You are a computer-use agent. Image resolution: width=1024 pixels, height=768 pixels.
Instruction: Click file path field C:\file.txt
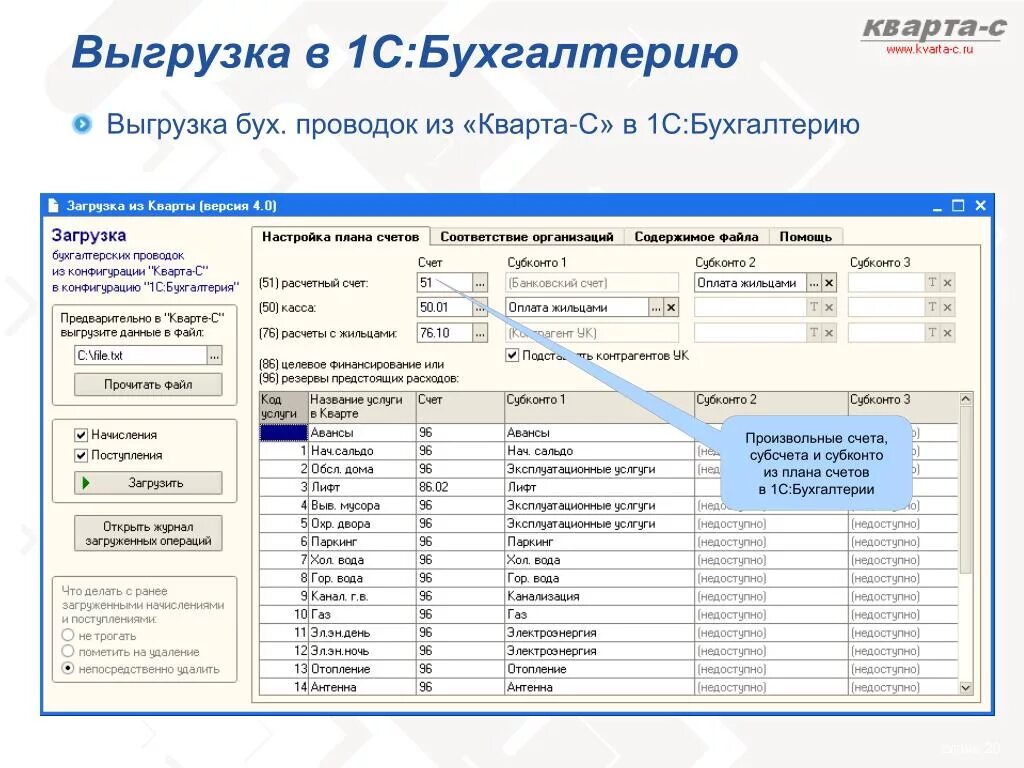[x=141, y=356]
